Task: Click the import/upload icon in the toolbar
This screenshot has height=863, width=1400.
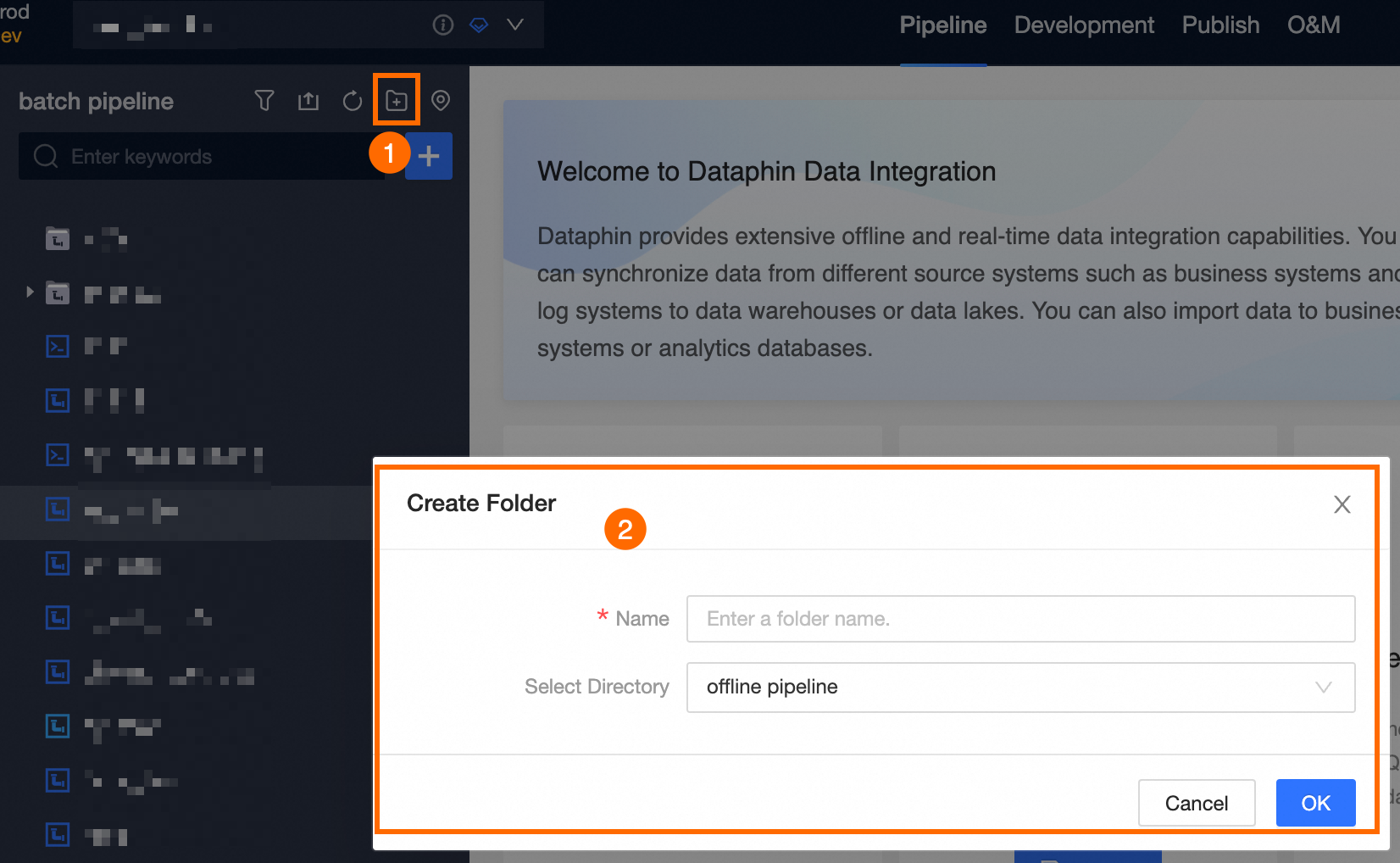Action: point(308,100)
